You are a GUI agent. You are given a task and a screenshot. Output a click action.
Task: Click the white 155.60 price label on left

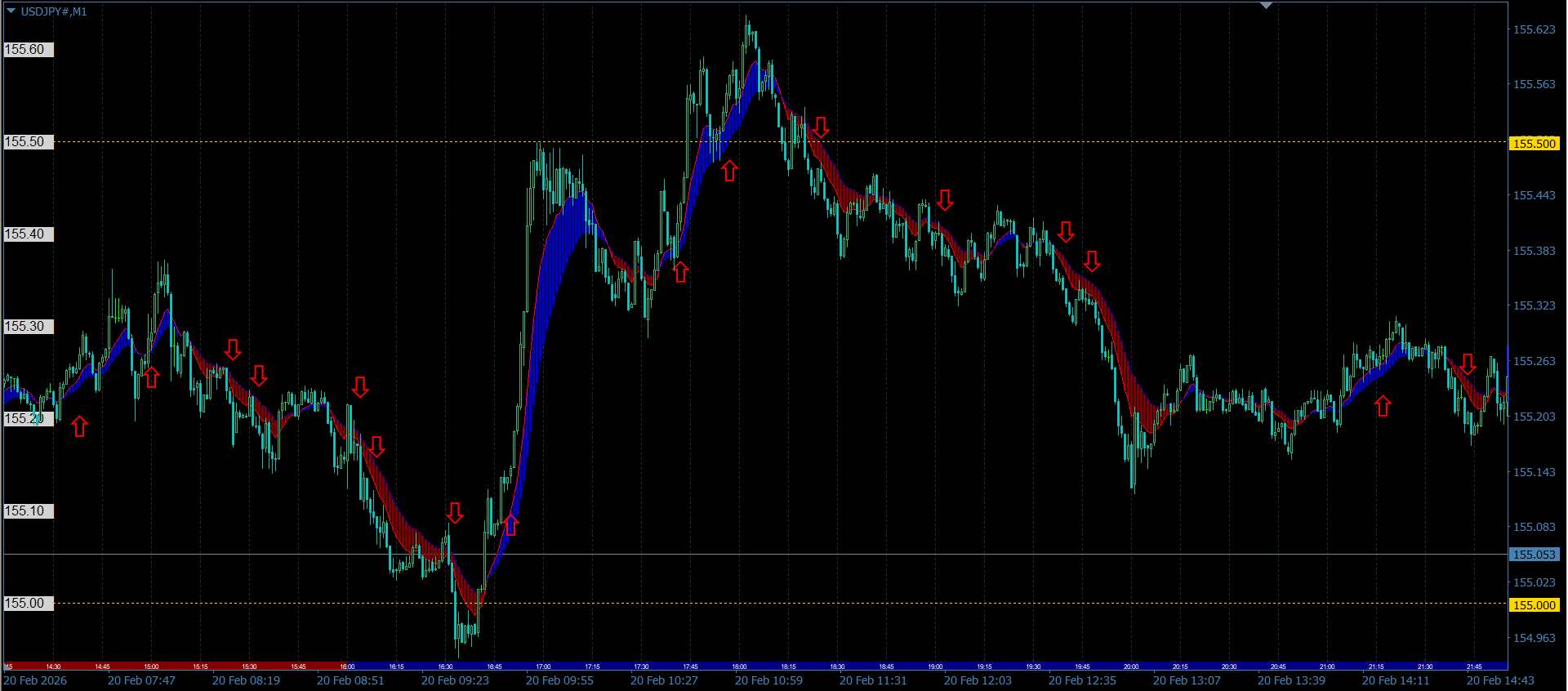click(29, 49)
